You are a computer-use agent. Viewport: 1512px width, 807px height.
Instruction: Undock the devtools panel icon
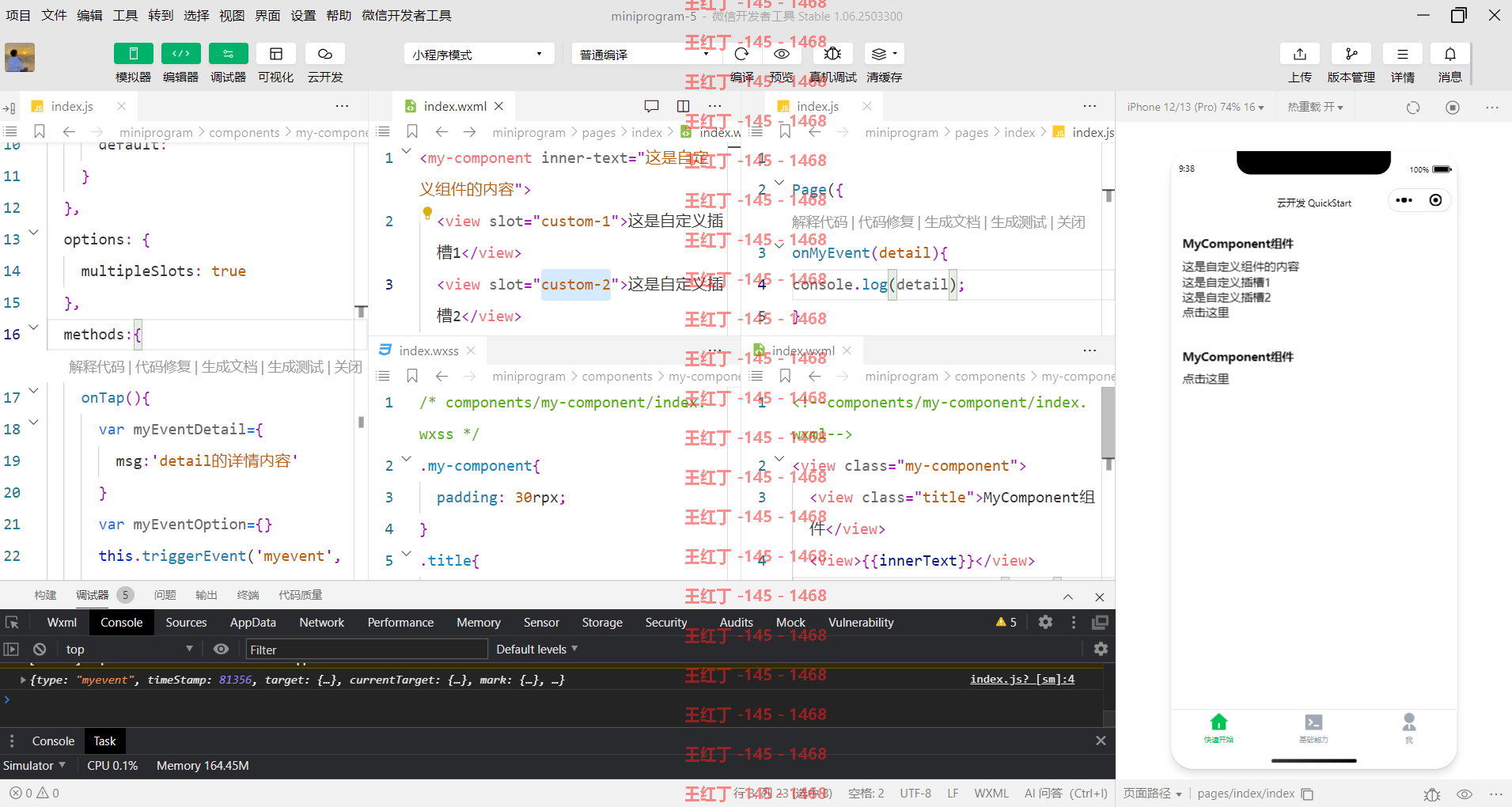(x=1100, y=623)
